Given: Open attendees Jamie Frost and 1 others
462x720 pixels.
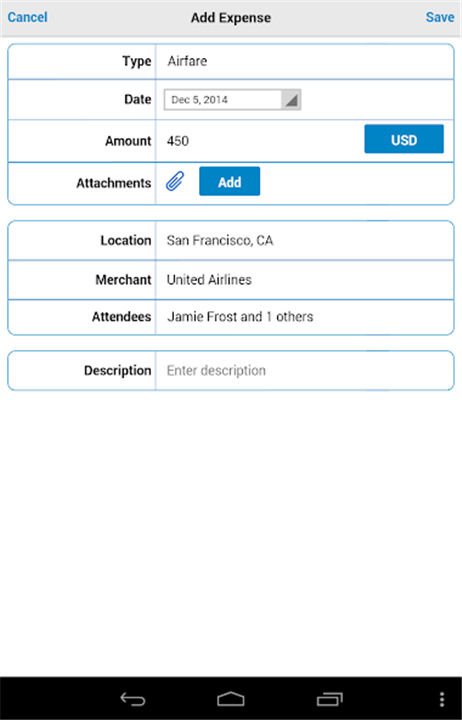Looking at the screenshot, I should click(x=304, y=317).
